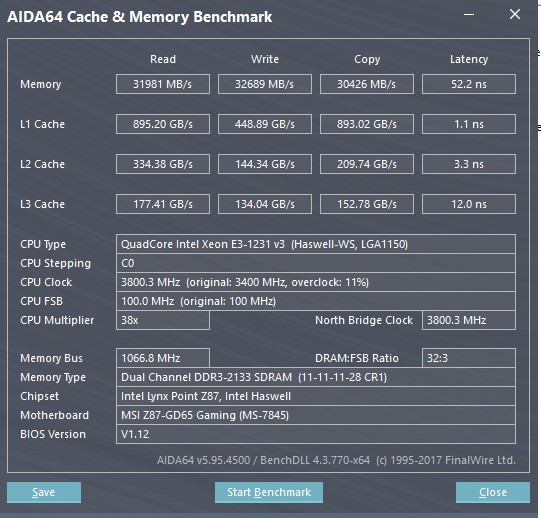Click the CPU FSB field 100.0 MHz

tap(316, 301)
